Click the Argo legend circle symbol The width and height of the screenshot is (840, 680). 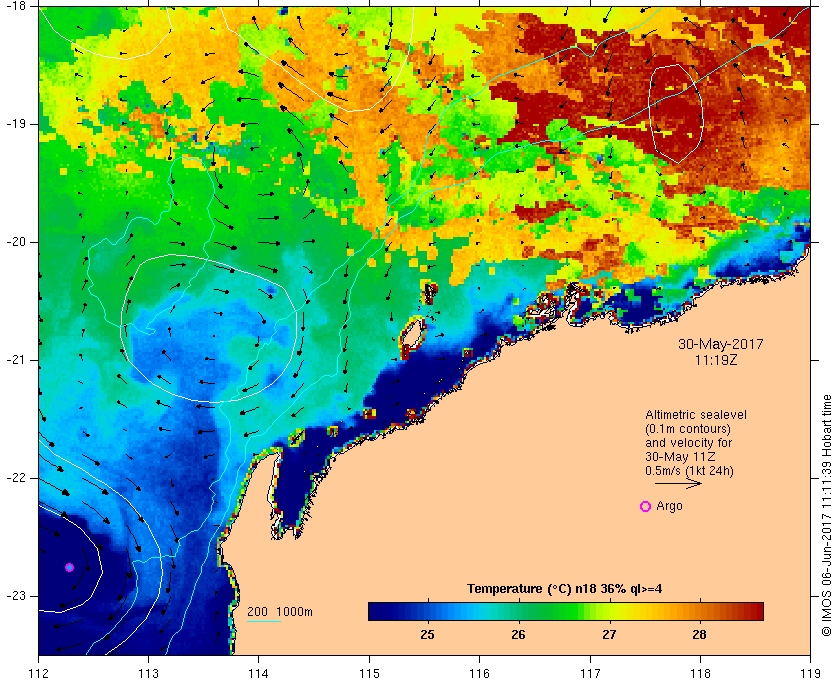click(x=646, y=506)
